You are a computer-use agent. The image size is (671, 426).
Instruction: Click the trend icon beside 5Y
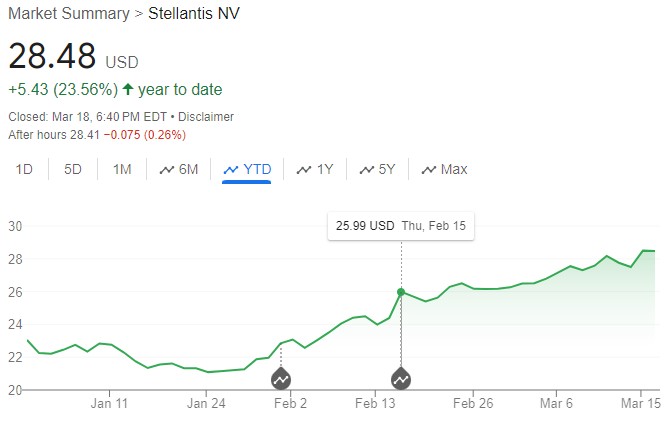(x=367, y=170)
